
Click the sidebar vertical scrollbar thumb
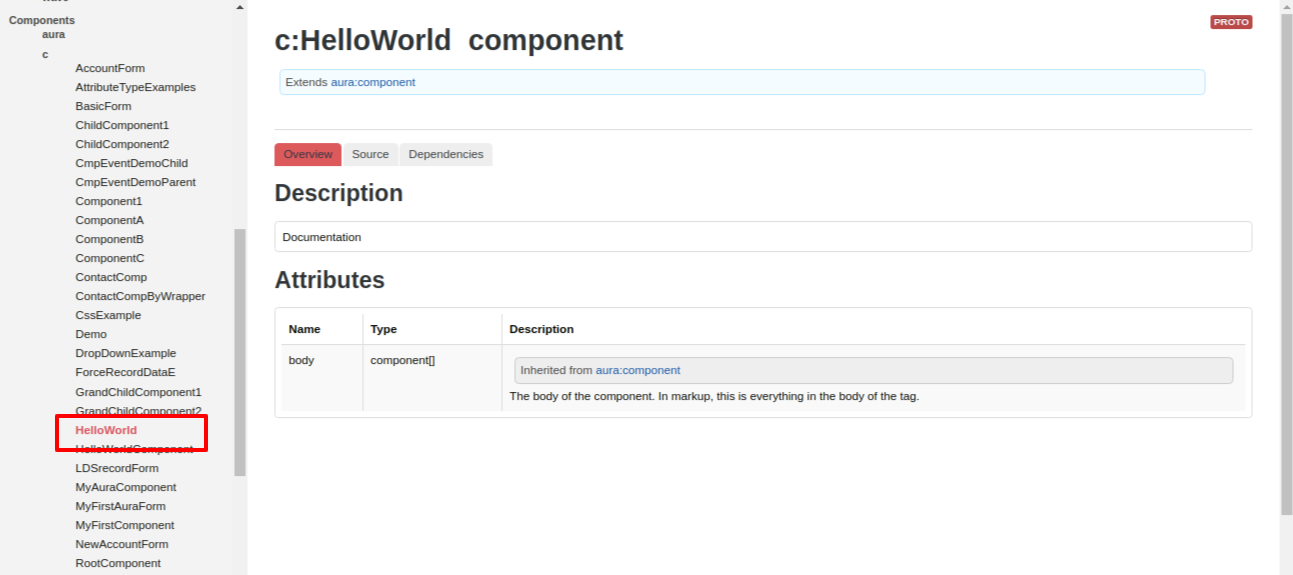coord(239,350)
